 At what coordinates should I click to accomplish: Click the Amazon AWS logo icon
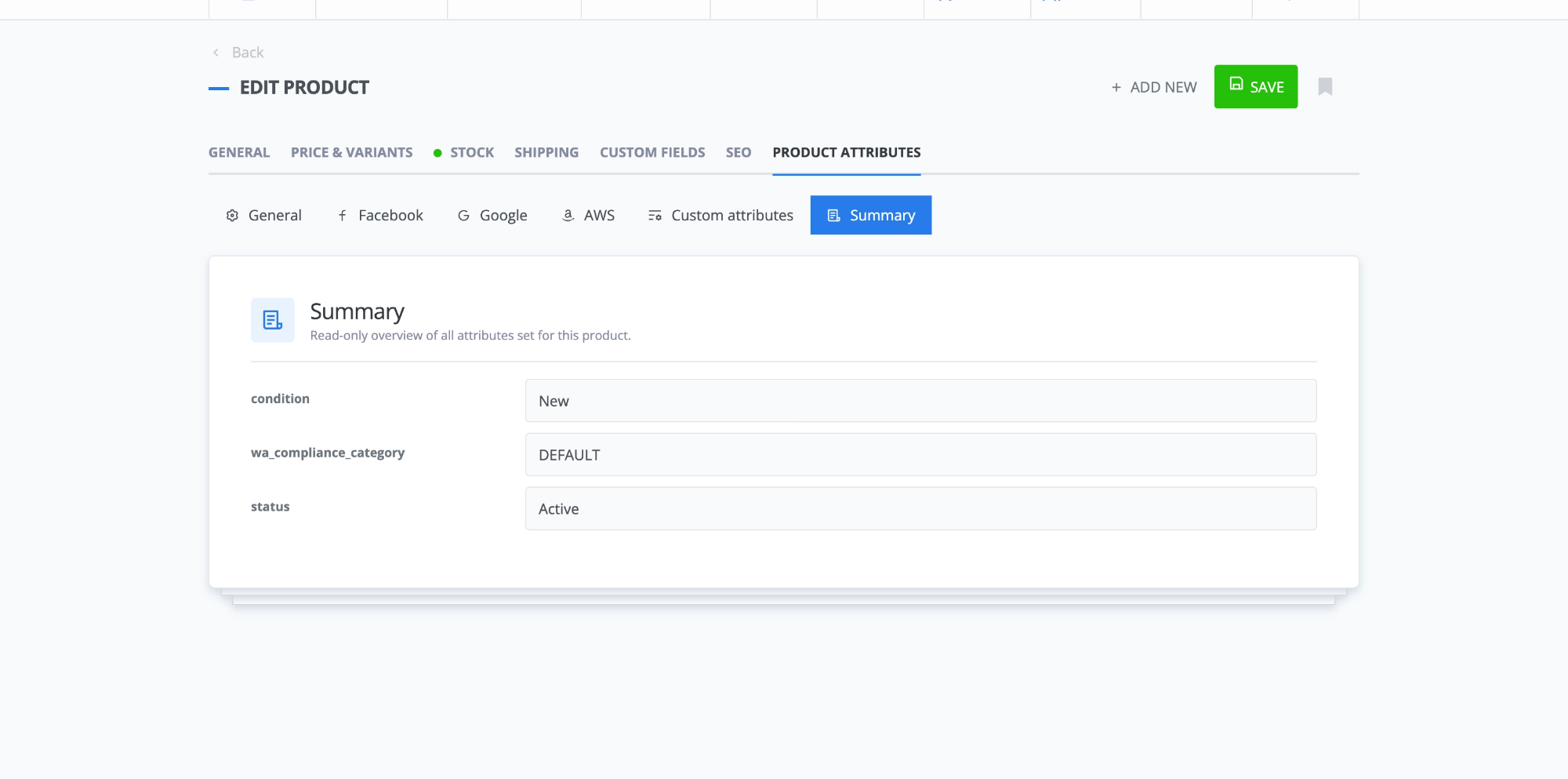tap(568, 215)
